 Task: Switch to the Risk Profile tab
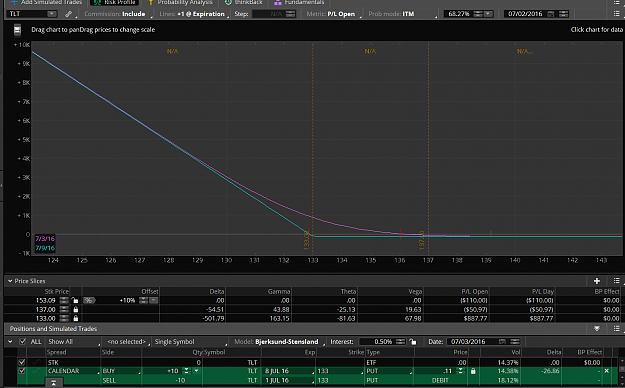tap(114, 2)
